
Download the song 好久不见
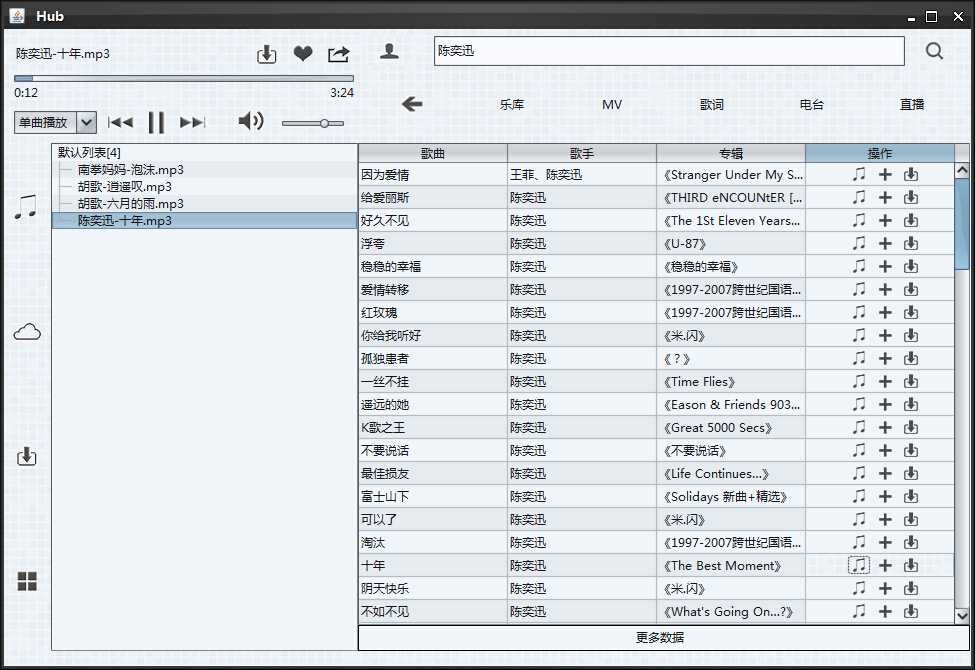click(x=911, y=220)
